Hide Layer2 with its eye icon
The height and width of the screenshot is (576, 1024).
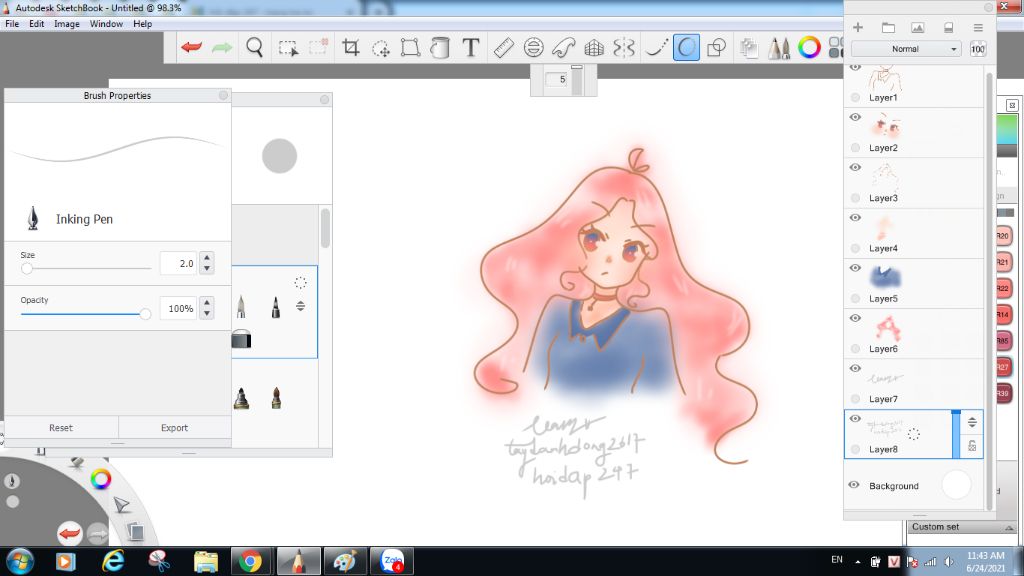coord(856,118)
